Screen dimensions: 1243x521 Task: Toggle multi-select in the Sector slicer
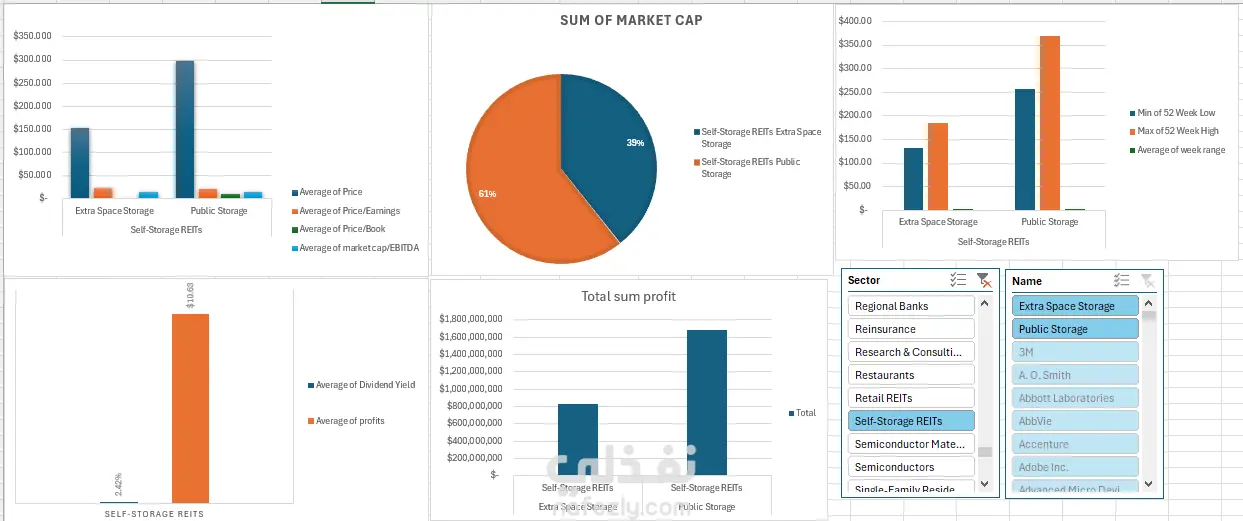click(x=958, y=281)
